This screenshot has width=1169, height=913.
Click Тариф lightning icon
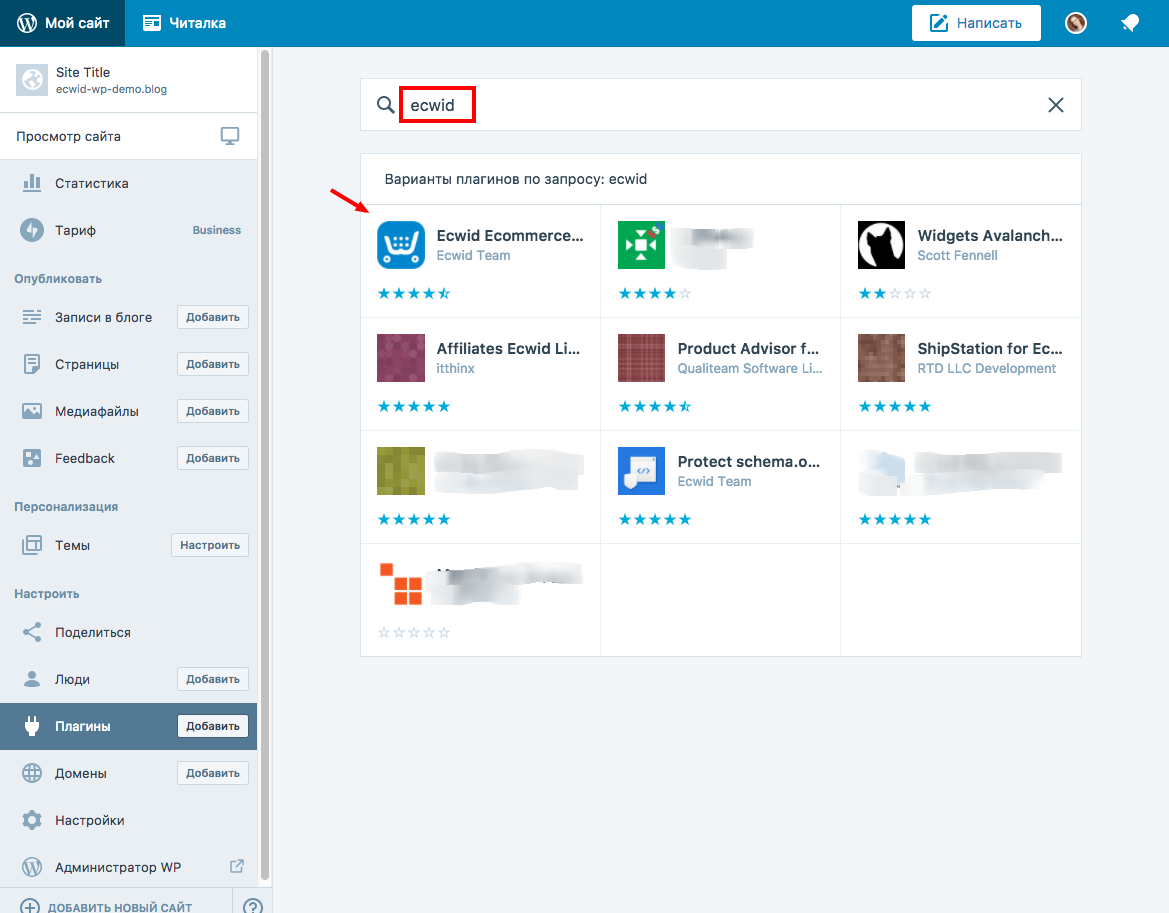pos(32,230)
